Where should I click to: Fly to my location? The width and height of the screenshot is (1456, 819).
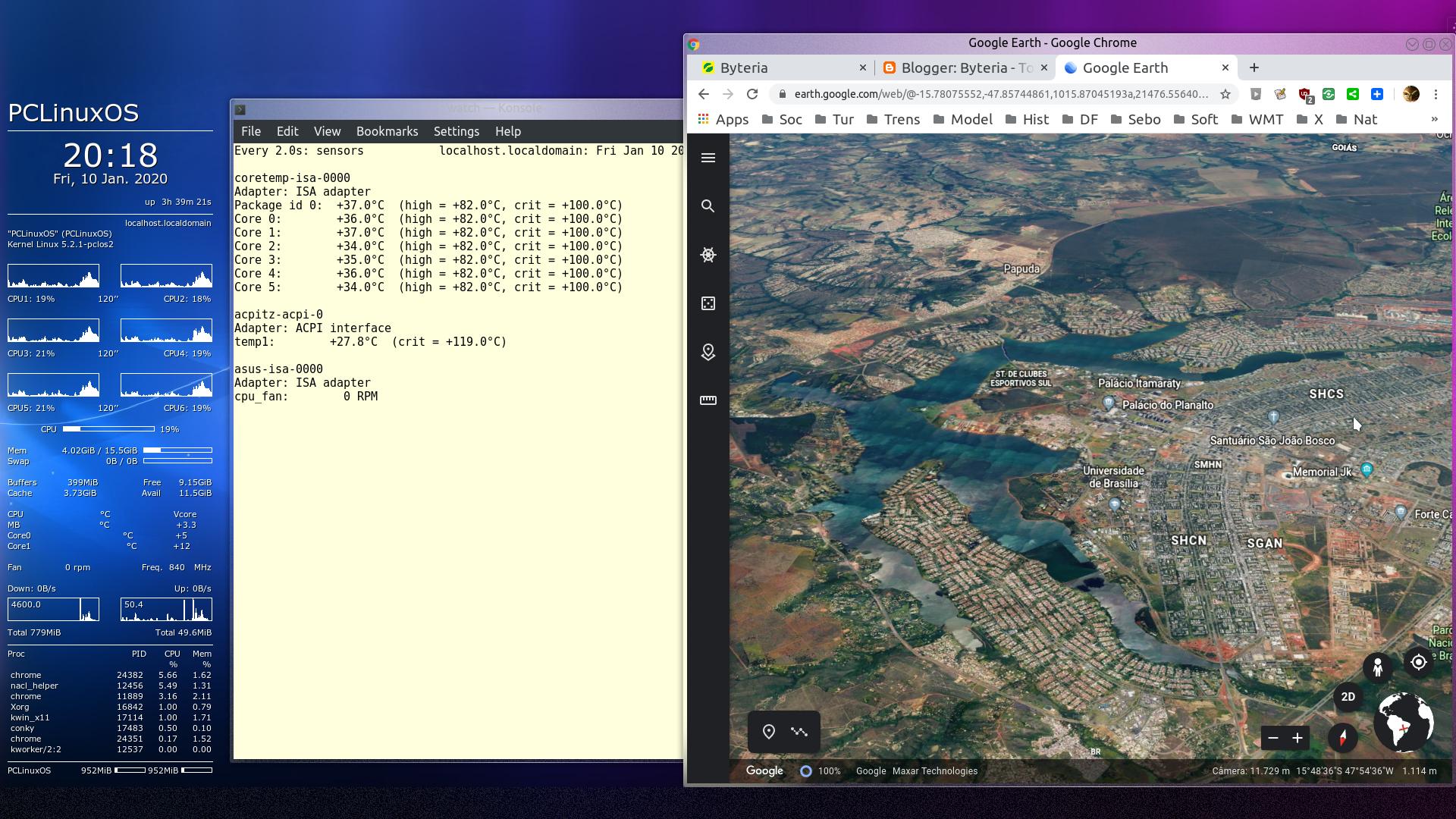pyautogui.click(x=1419, y=662)
